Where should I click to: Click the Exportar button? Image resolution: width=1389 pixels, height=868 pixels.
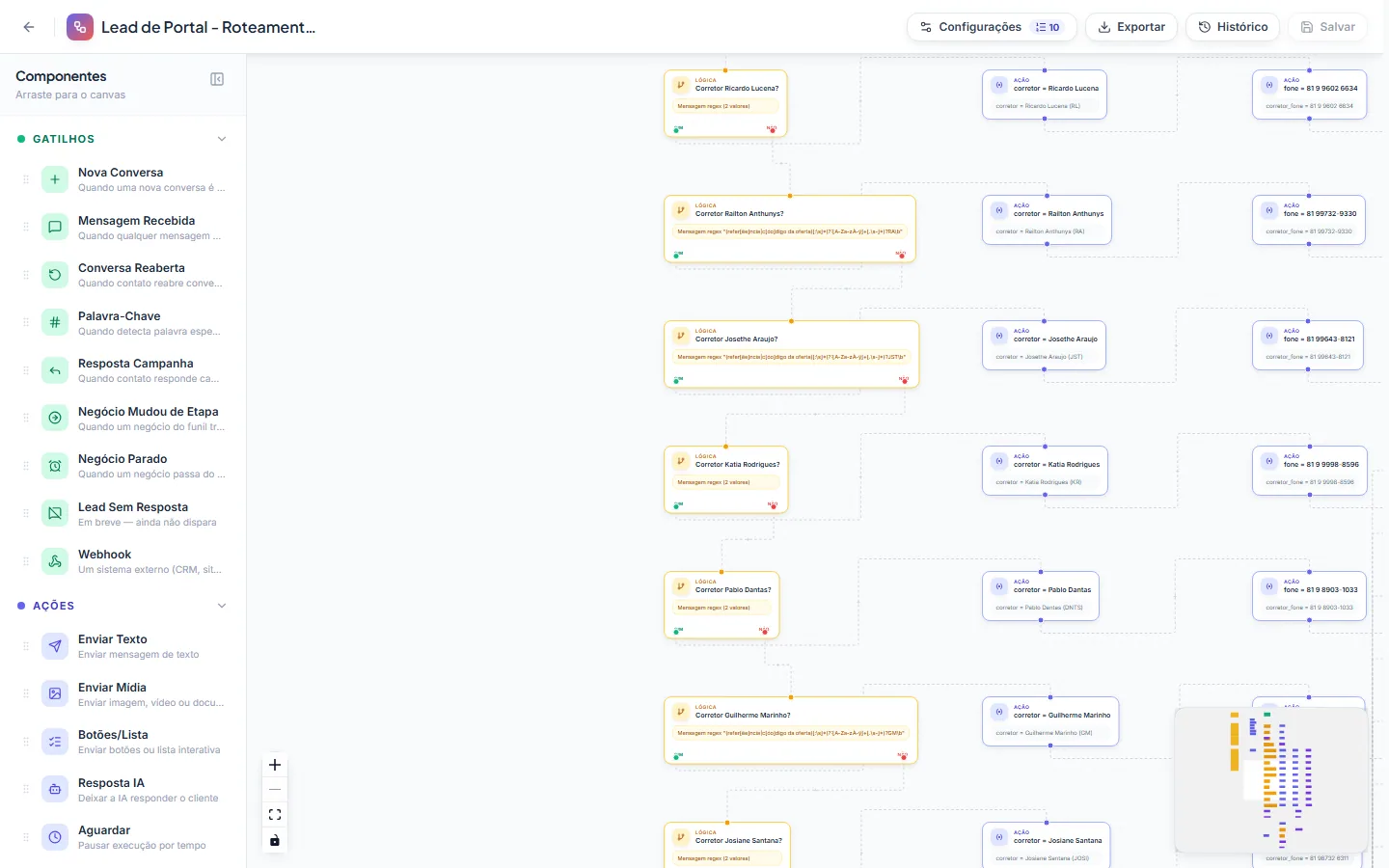point(1131,27)
